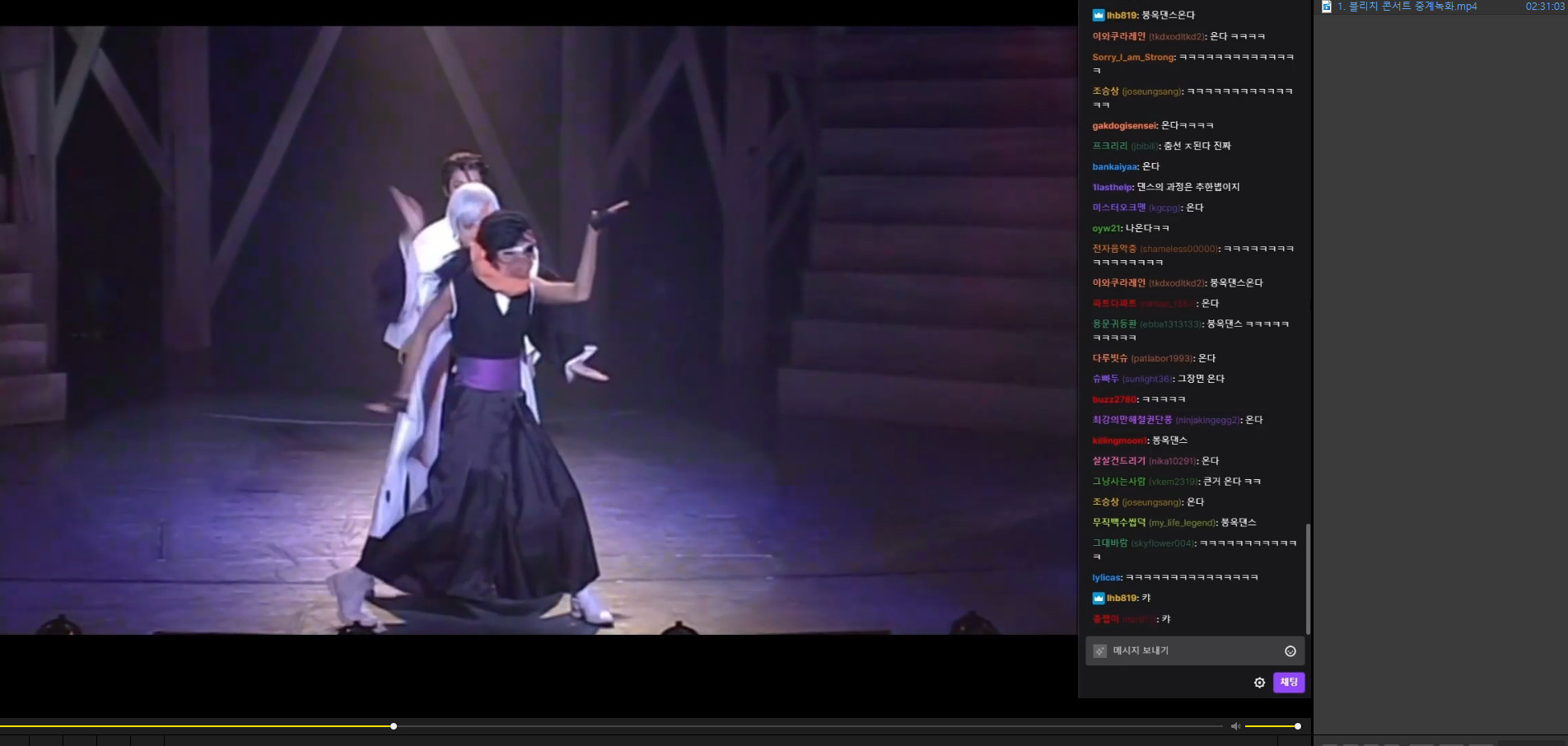
Task: Click chat message '그장면 온다'
Action: click(1201, 379)
